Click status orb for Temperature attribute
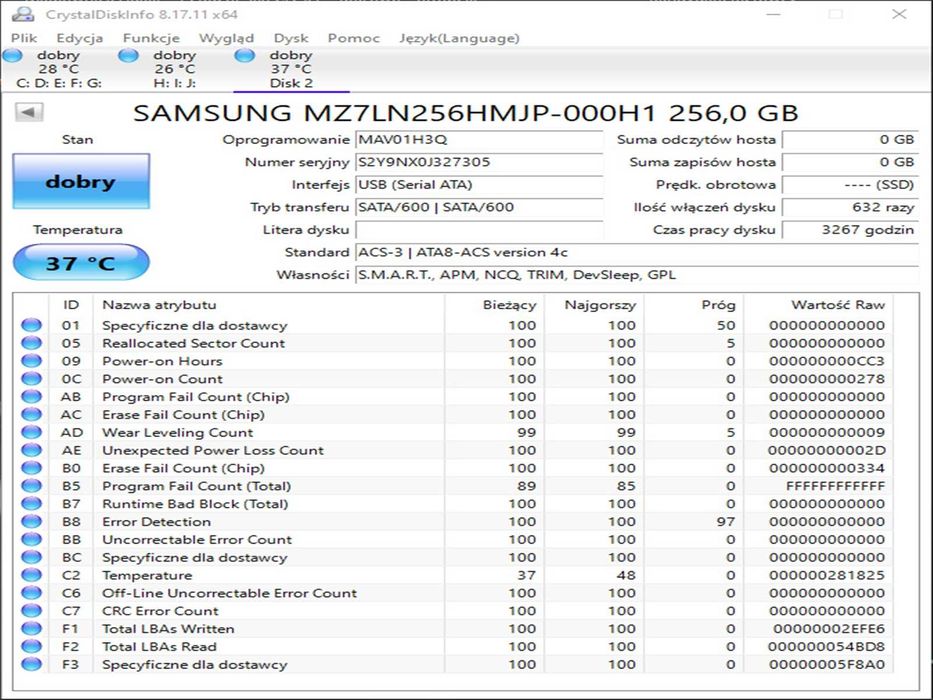 [x=32, y=575]
